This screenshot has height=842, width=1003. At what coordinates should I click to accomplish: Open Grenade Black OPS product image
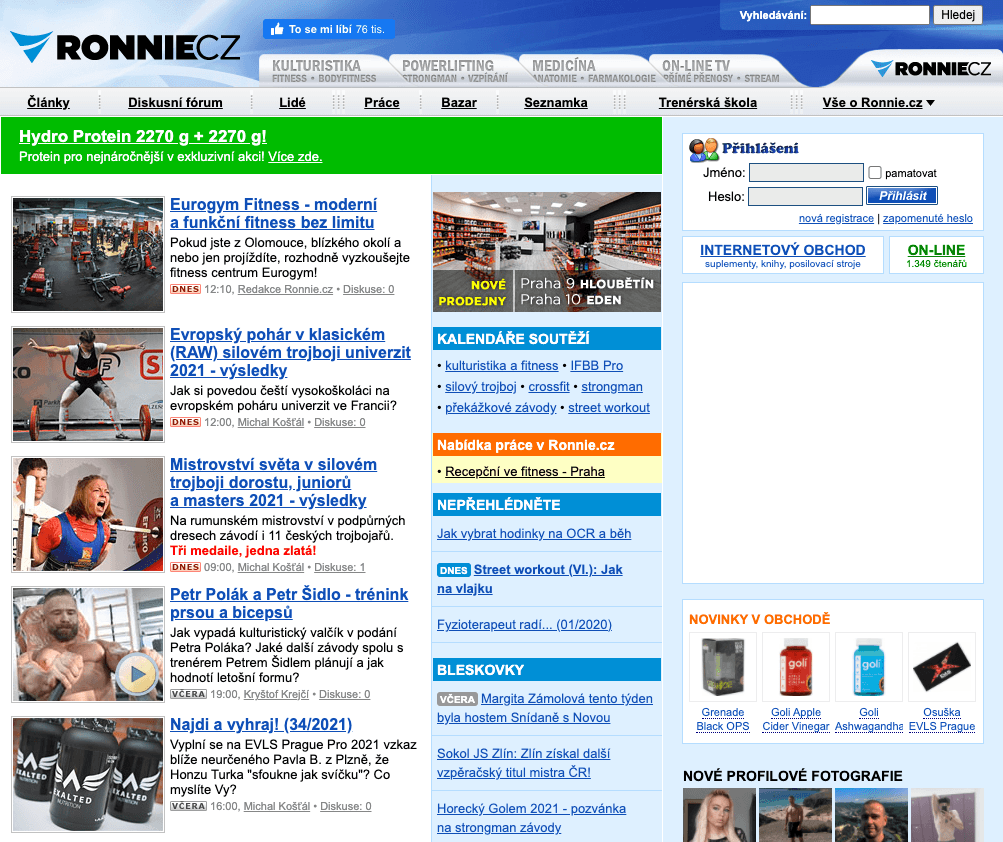pyautogui.click(x=723, y=668)
